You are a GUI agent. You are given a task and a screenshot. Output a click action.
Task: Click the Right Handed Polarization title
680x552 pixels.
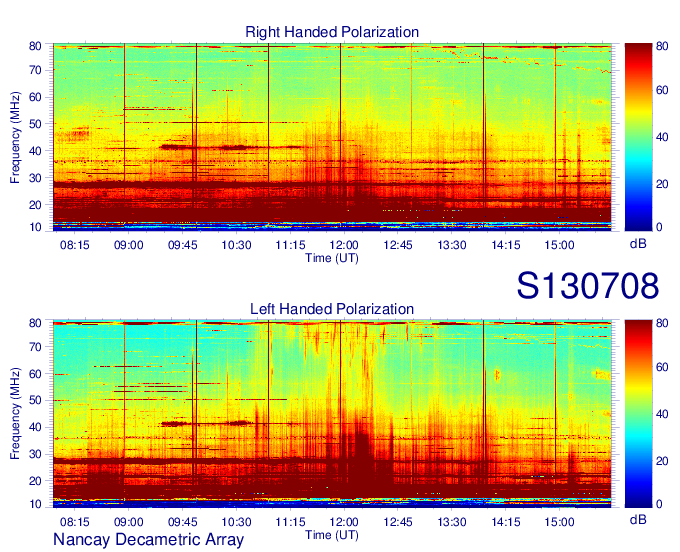(x=332, y=32)
